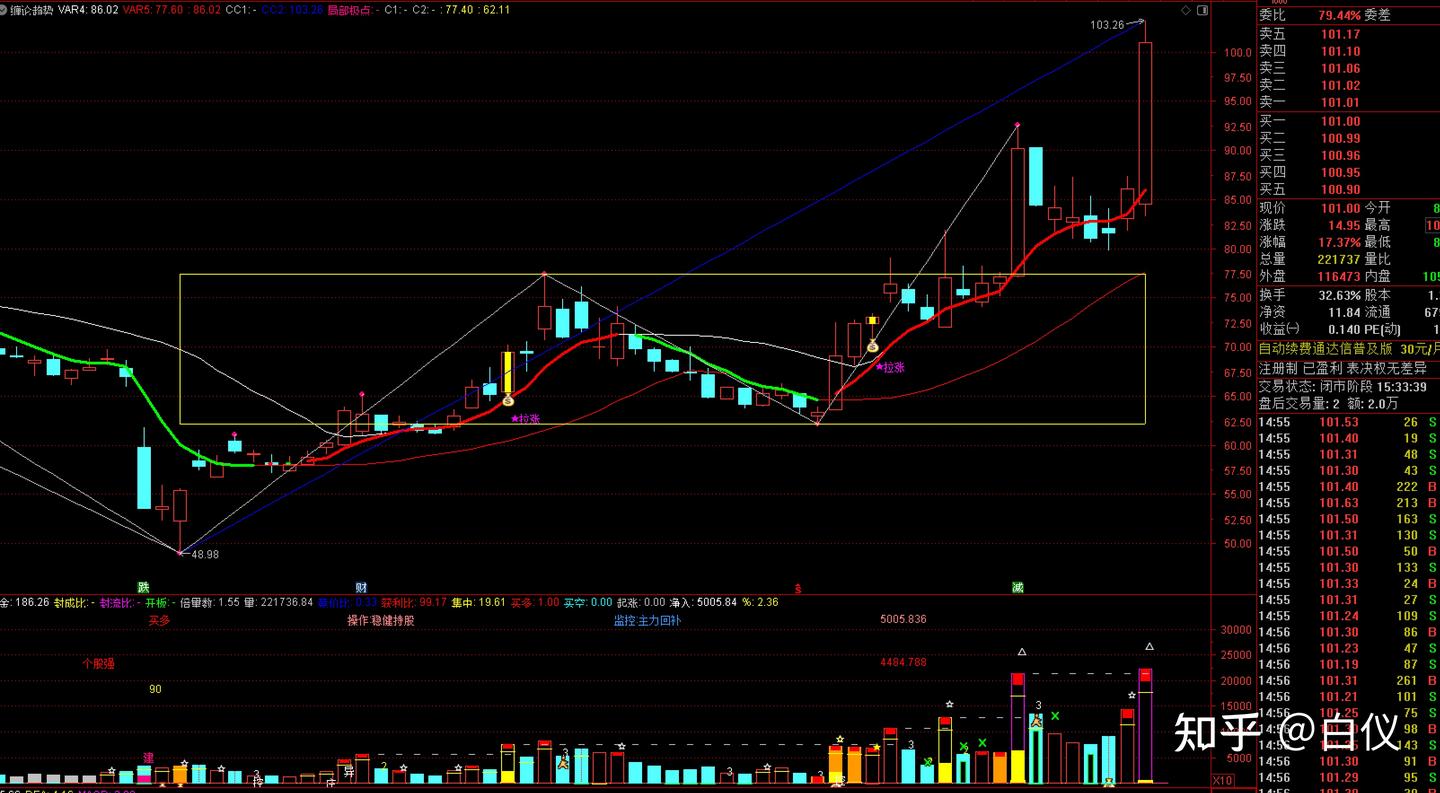Click the 现价 value 101.00
The width and height of the screenshot is (1440, 793).
coord(1340,209)
